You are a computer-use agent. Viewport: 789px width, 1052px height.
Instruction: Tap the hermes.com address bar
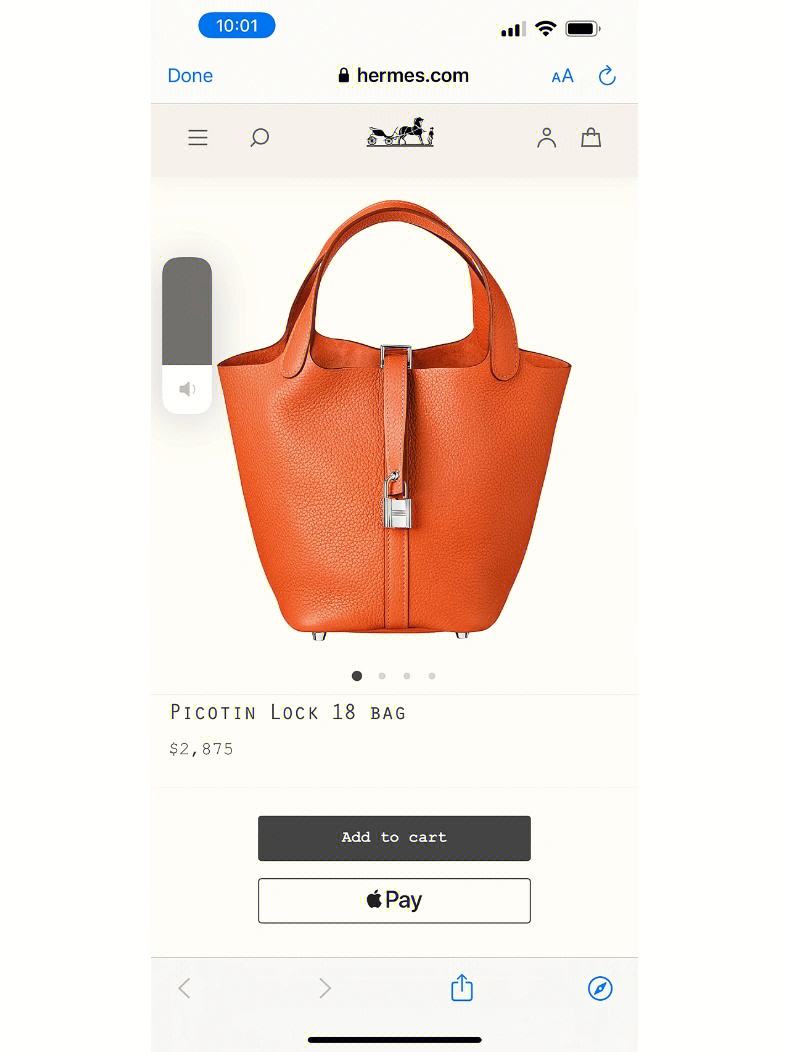tap(403, 76)
